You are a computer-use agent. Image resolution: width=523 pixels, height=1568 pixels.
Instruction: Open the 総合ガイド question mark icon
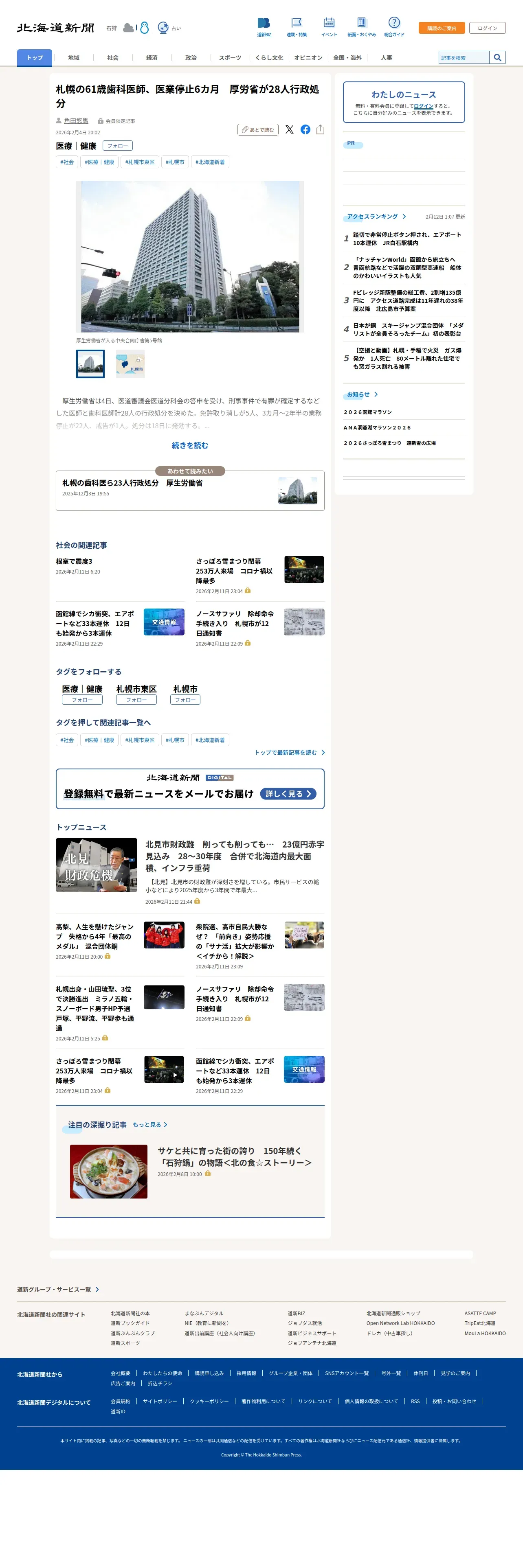[394, 23]
